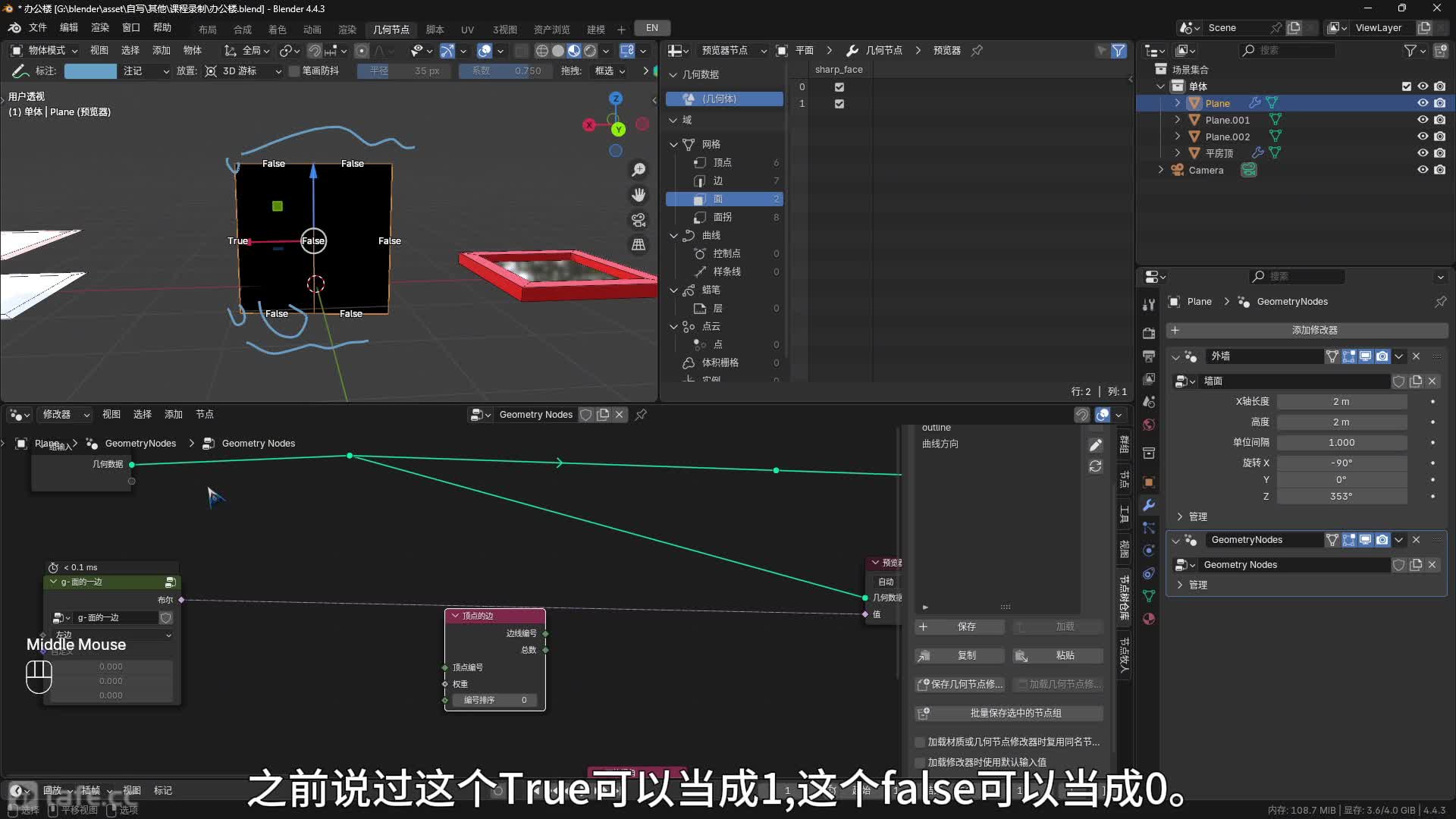Click the outliner filter funnel icon
This screenshot has height=819, width=1456.
tap(1410, 51)
